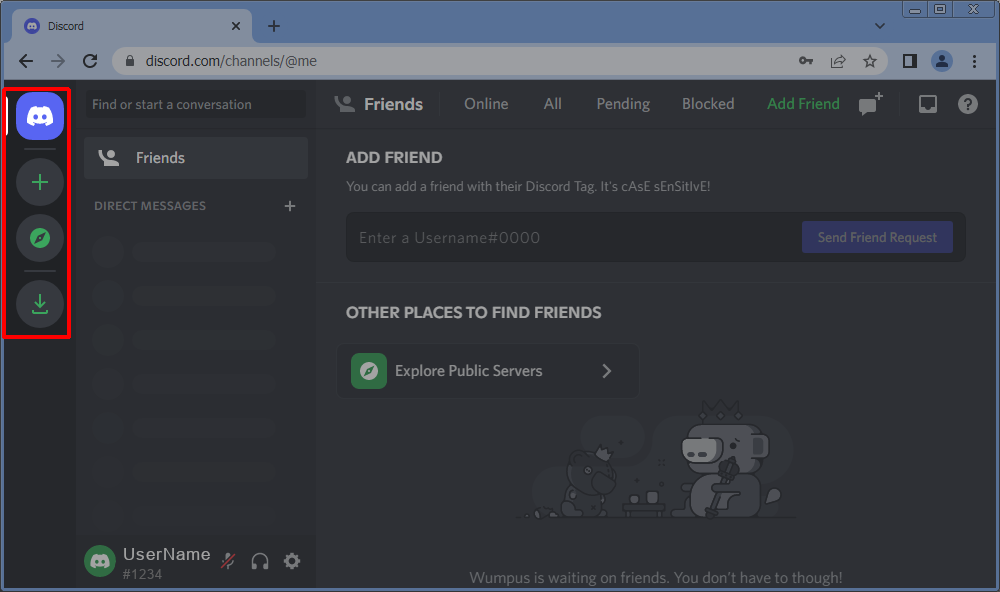Open Discord Home direct messages icon
Screen dimensions: 1000x592
pos(40,116)
